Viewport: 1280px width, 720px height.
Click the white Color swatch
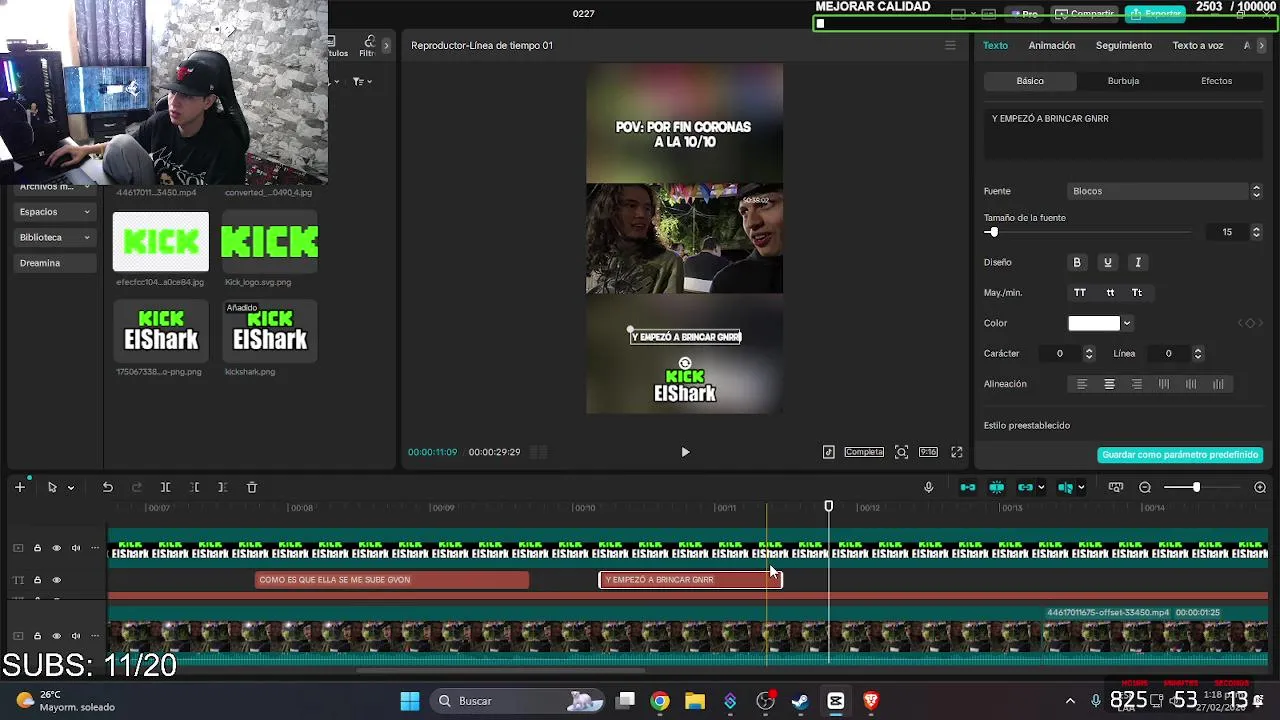(1094, 323)
